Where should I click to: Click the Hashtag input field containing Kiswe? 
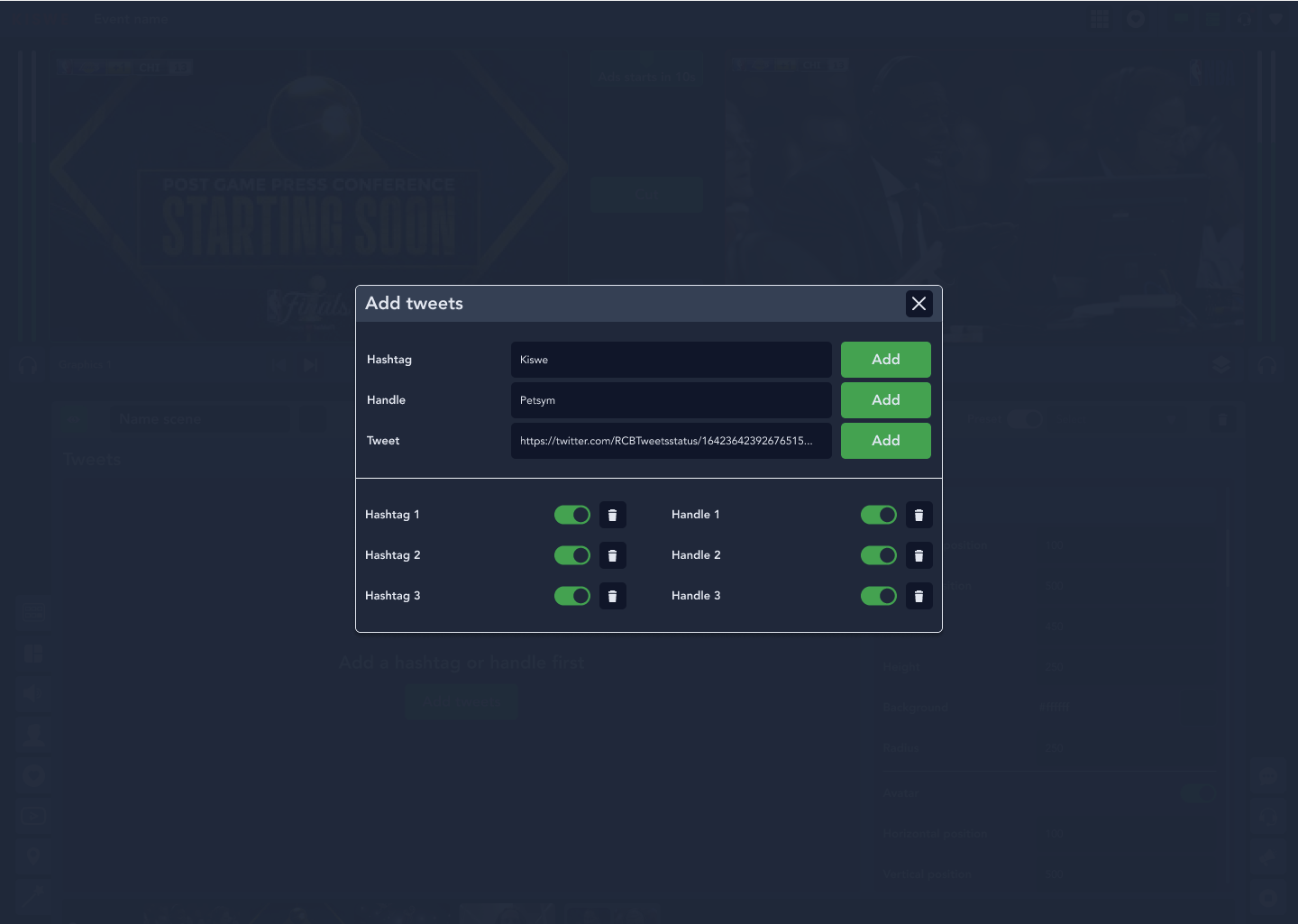671,360
